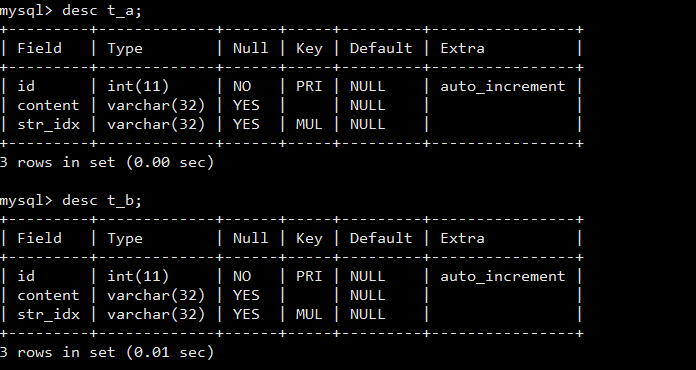
Task: Click 'PRI' key value in the t_a table
Action: (x=309, y=86)
